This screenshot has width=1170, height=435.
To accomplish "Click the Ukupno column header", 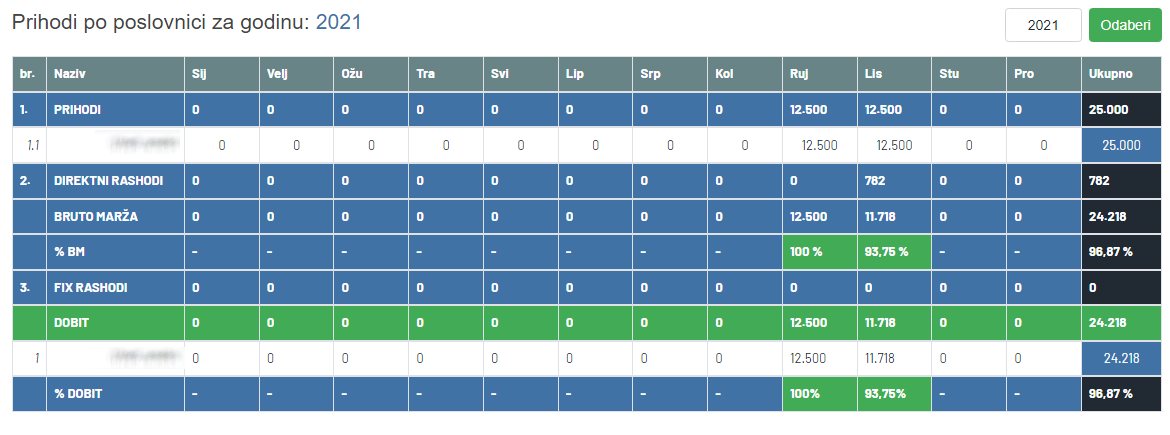I will tap(1110, 74).
